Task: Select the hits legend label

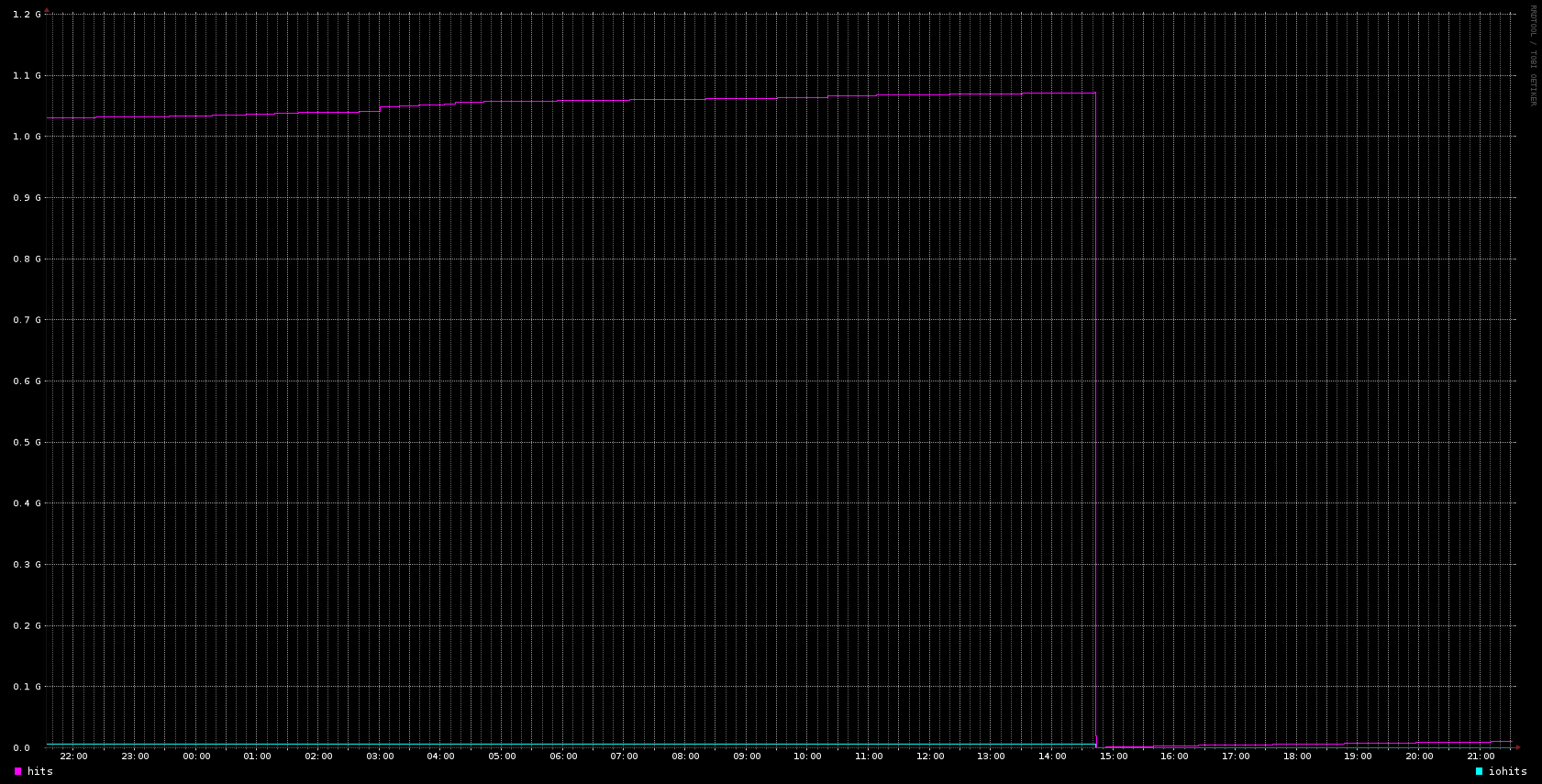Action: click(40, 772)
